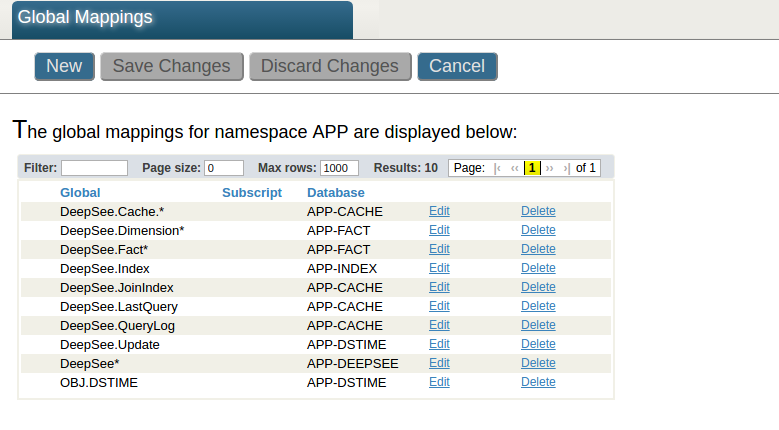Screen dimensions: 779x430
Task: Go to previous page of results
Action: coord(515,168)
